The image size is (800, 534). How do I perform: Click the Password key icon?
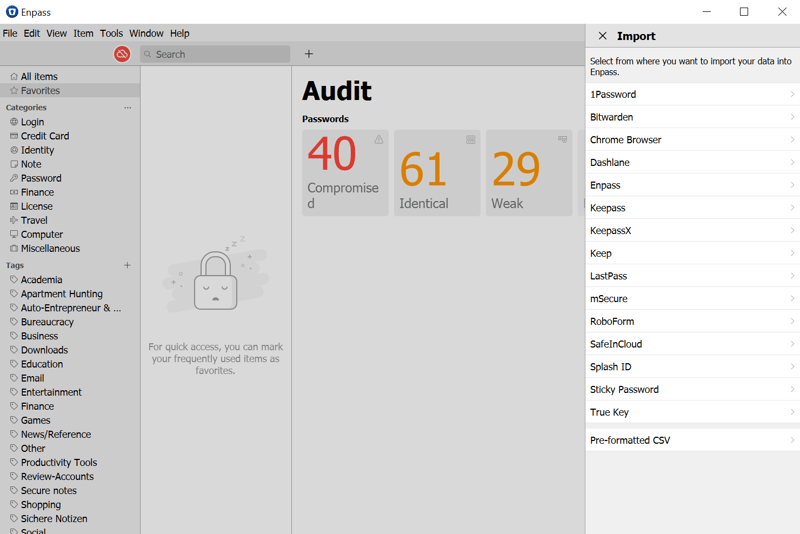[14, 178]
